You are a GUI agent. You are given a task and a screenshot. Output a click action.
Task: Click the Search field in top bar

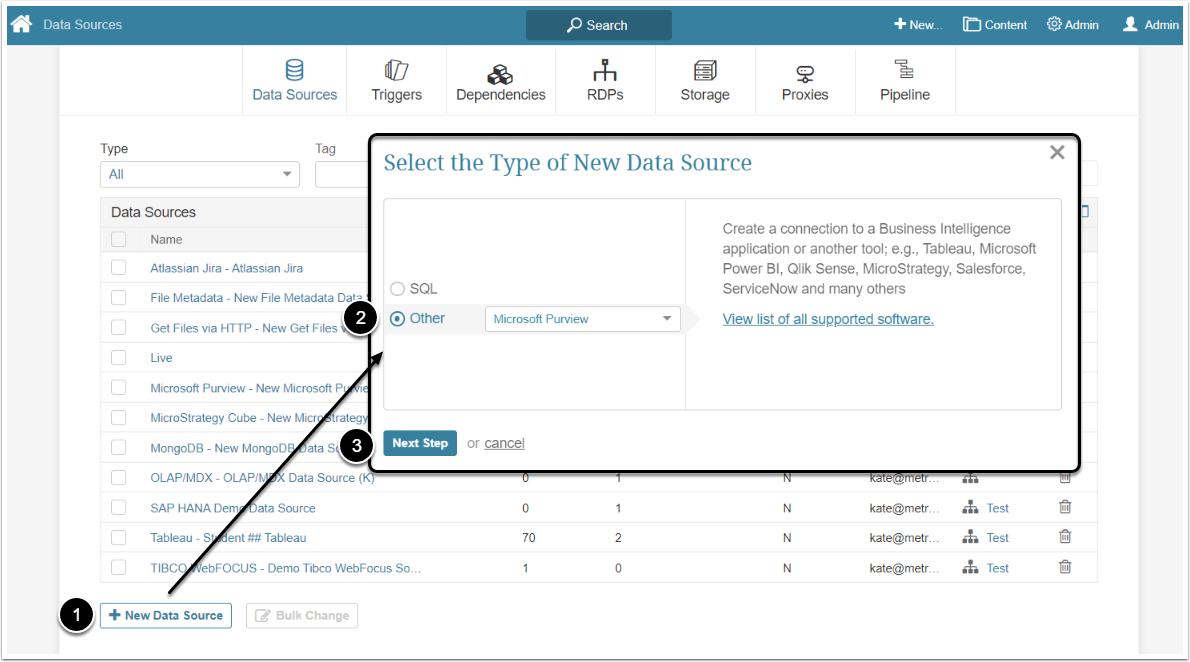pyautogui.click(x=598, y=25)
